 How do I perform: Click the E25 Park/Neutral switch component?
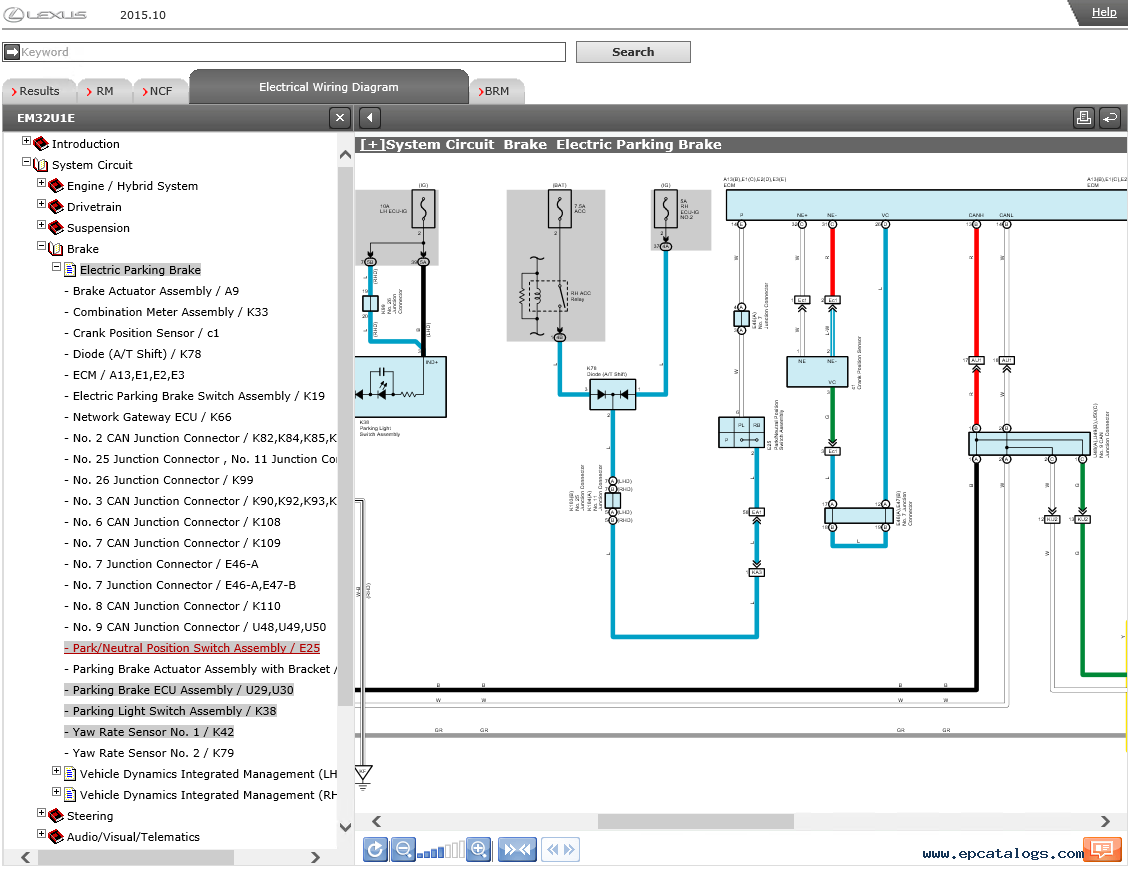coord(741,432)
